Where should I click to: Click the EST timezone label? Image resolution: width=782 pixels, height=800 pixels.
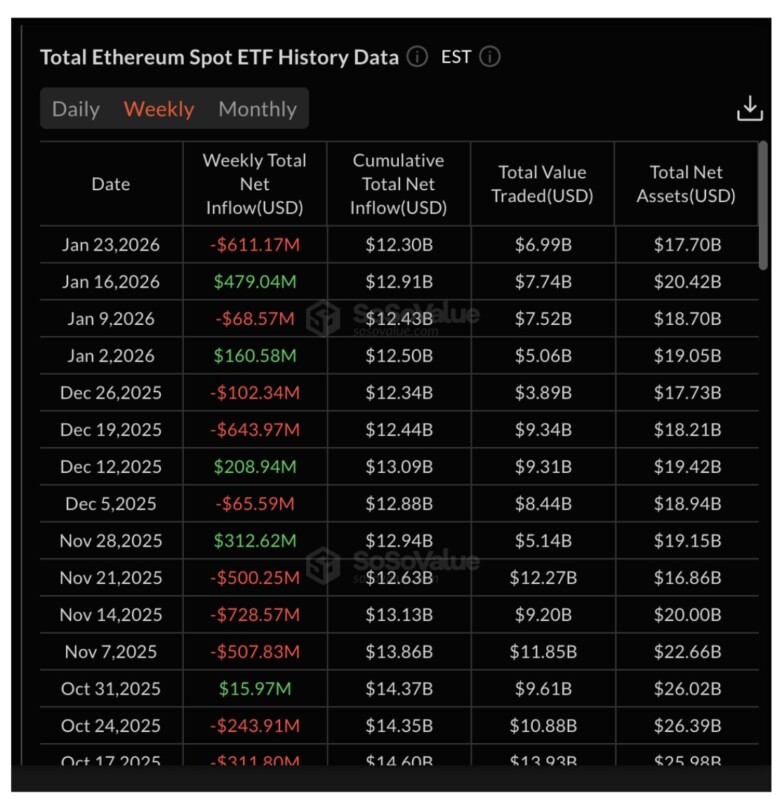pyautogui.click(x=456, y=57)
